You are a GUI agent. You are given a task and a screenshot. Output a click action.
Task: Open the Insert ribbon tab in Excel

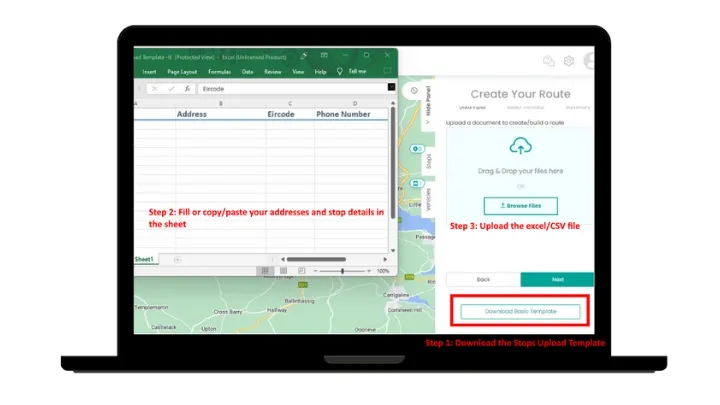pyautogui.click(x=149, y=72)
